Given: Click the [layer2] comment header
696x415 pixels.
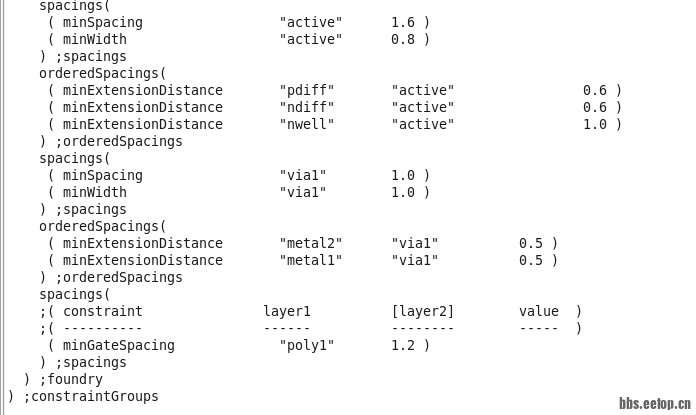Looking at the screenshot, I should point(423,312).
